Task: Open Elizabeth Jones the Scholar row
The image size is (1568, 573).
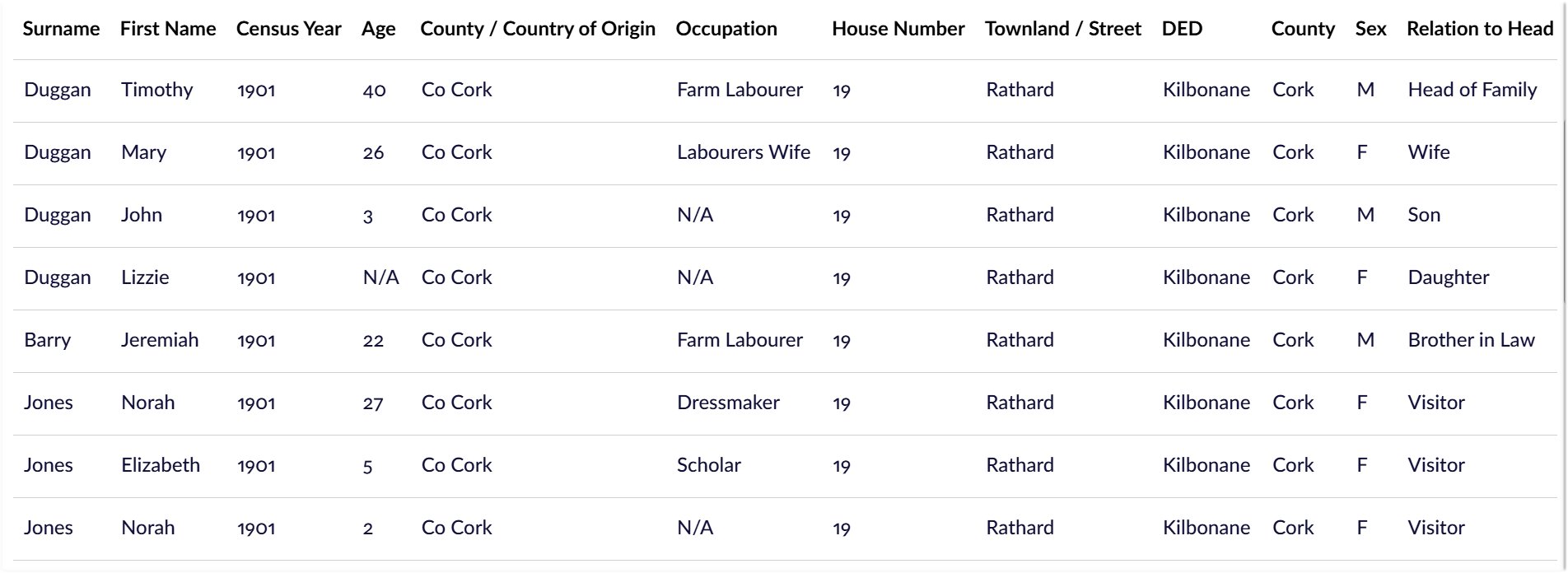Action: tap(785, 466)
